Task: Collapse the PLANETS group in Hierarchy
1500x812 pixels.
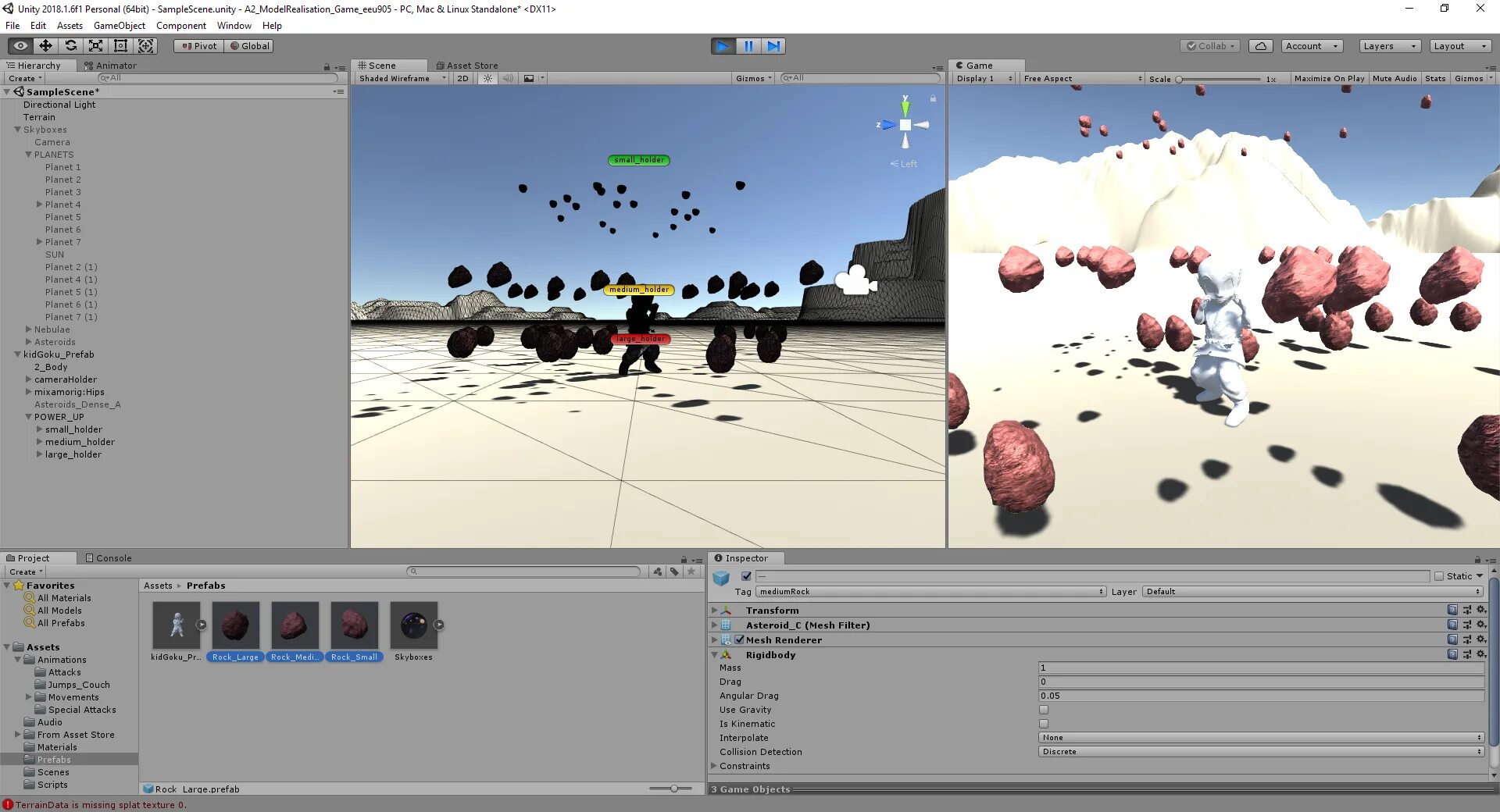Action: (x=28, y=155)
